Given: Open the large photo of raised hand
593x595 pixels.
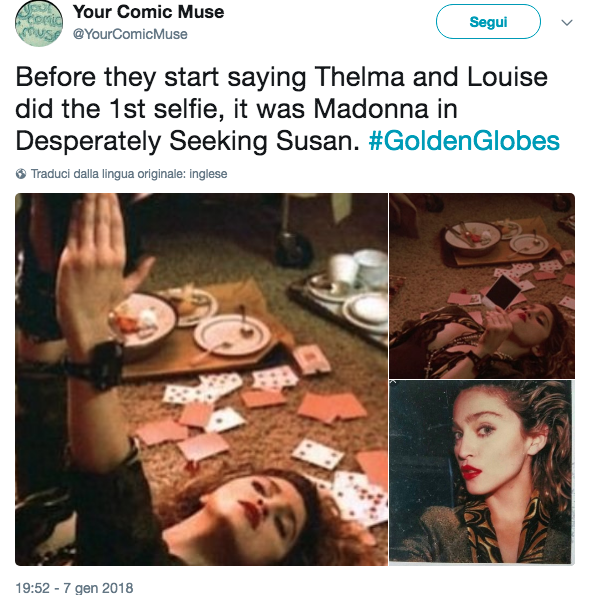Looking at the screenshot, I should [201, 379].
